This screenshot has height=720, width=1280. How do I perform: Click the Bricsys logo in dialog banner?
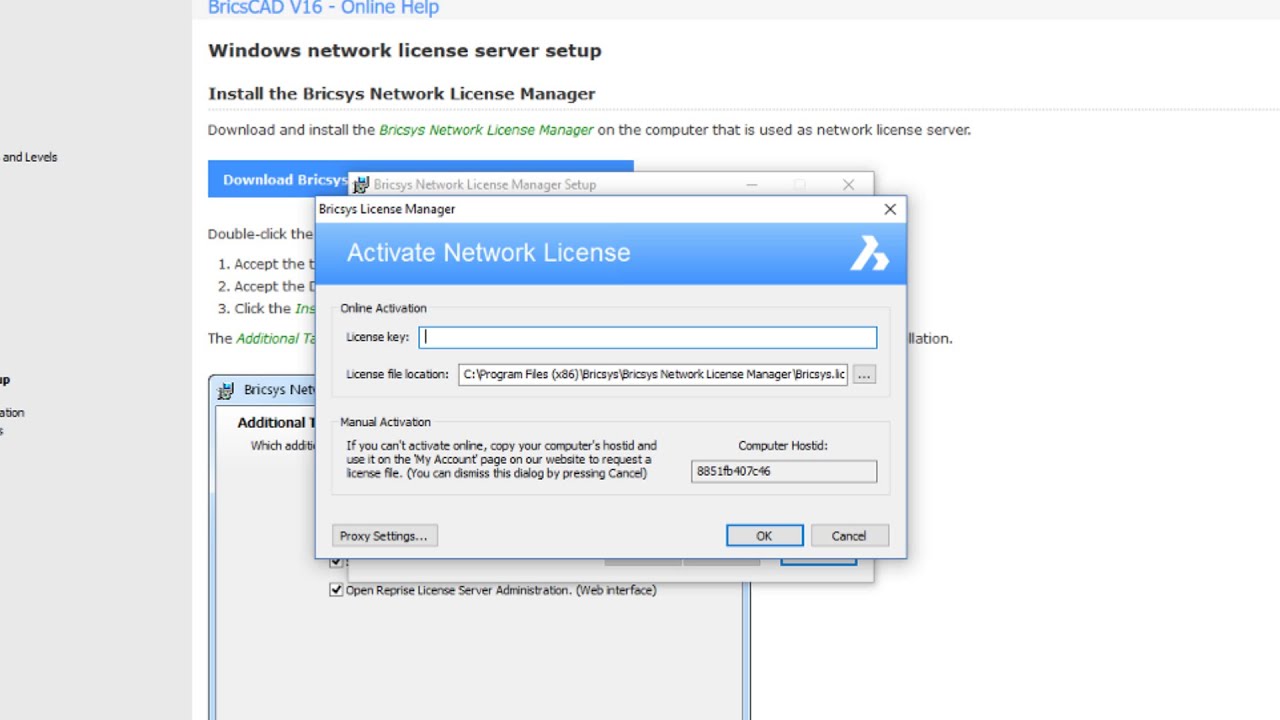tap(869, 253)
